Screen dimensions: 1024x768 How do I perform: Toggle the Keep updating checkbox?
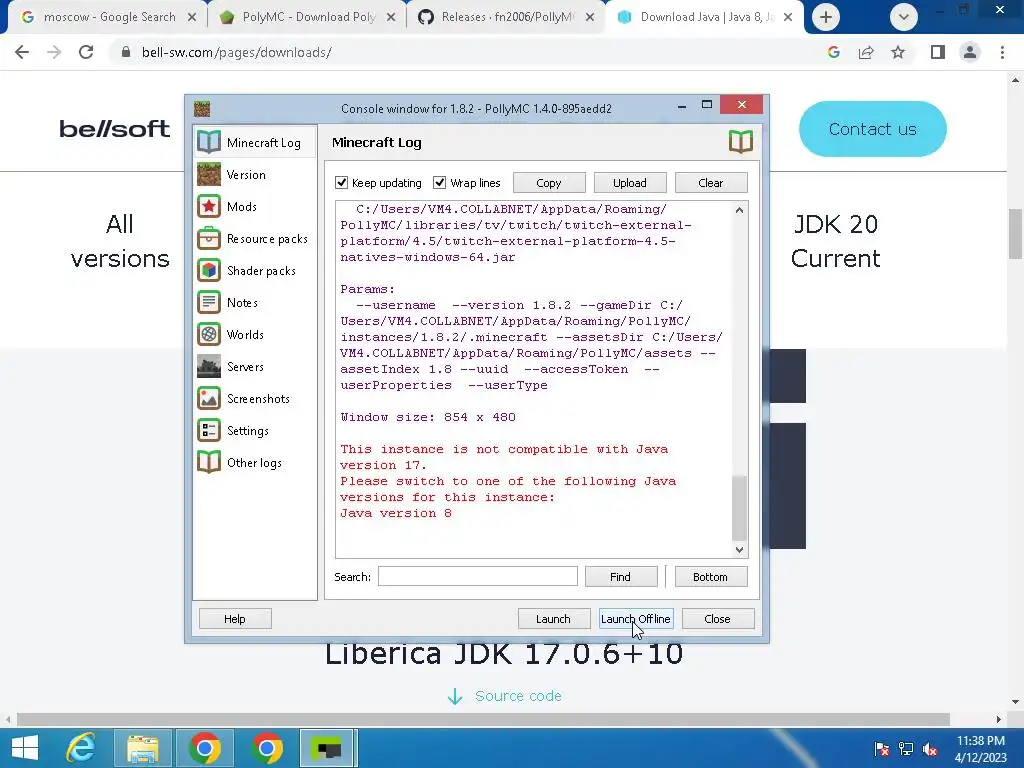[342, 182]
